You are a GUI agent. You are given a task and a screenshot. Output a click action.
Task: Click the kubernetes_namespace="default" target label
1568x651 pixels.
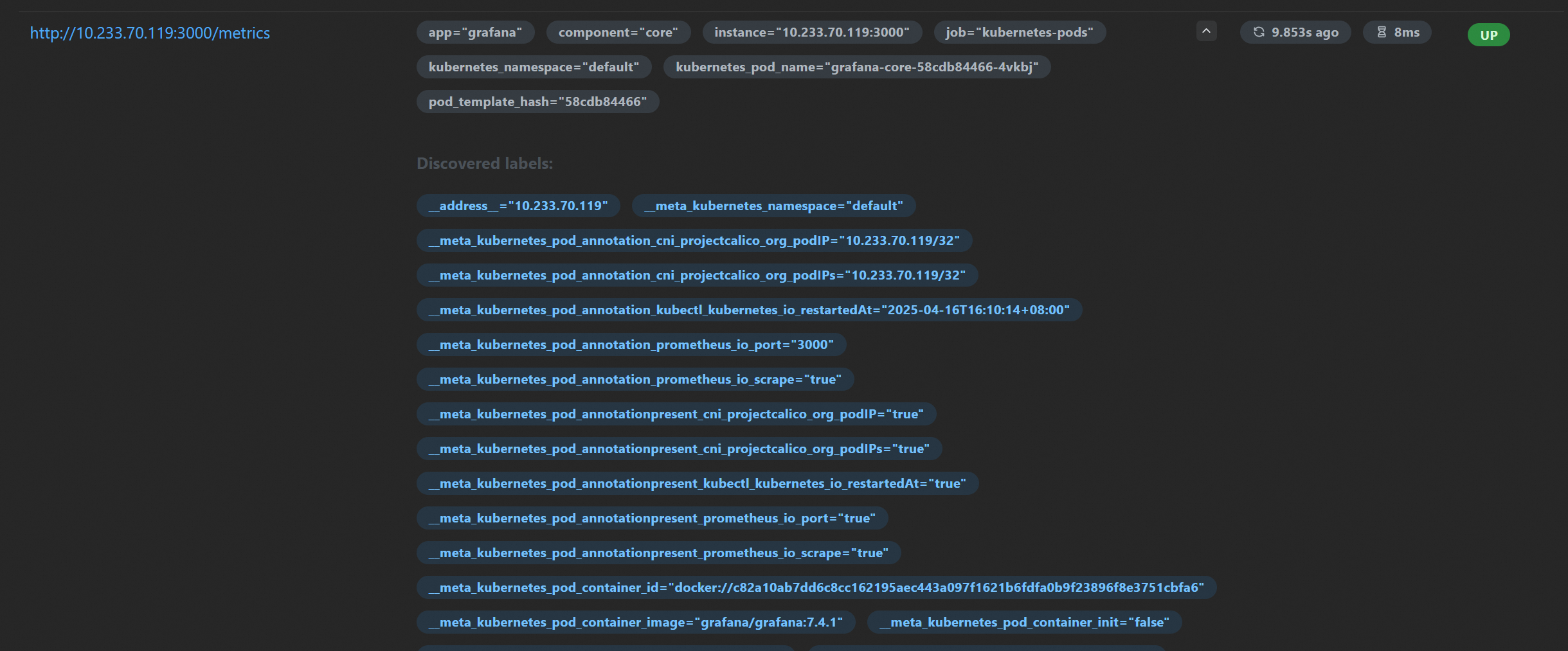534,67
